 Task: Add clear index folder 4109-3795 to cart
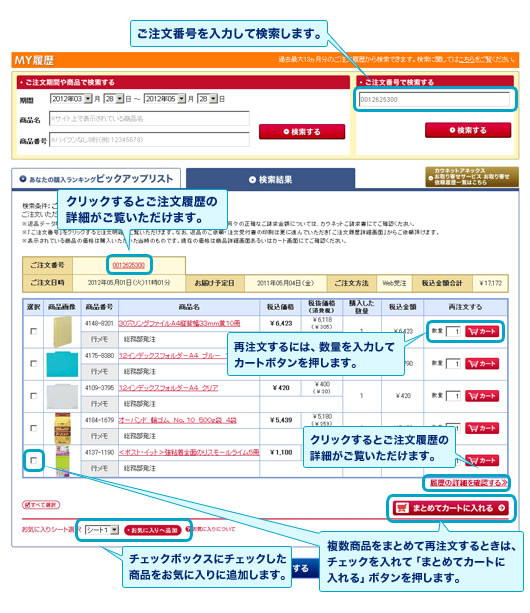click(482, 396)
